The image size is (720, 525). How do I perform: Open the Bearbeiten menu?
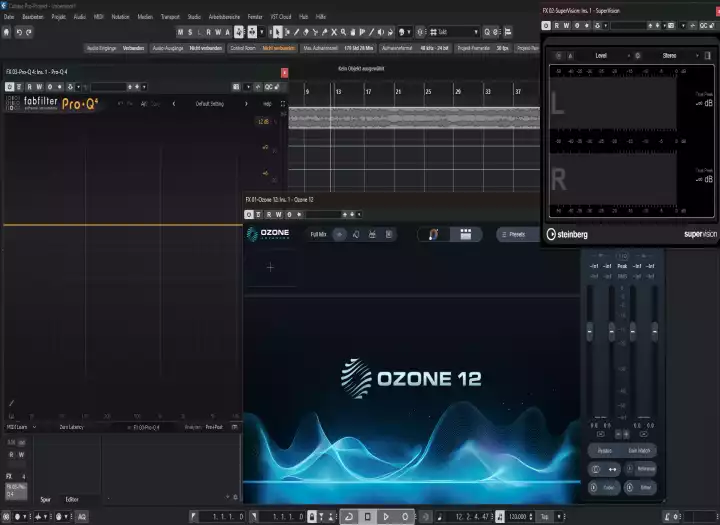tap(33, 17)
